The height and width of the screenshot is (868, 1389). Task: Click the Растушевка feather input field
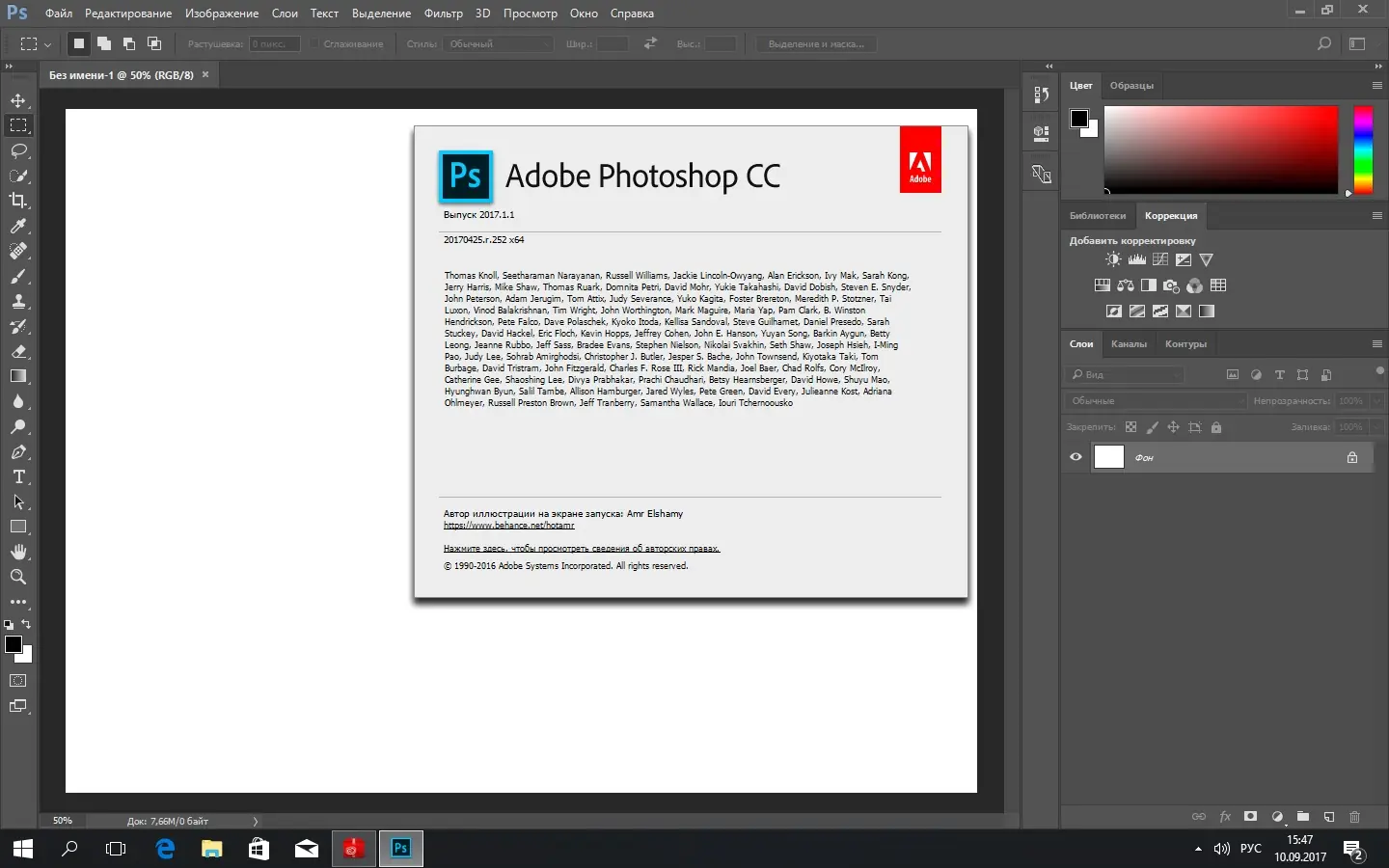click(275, 43)
